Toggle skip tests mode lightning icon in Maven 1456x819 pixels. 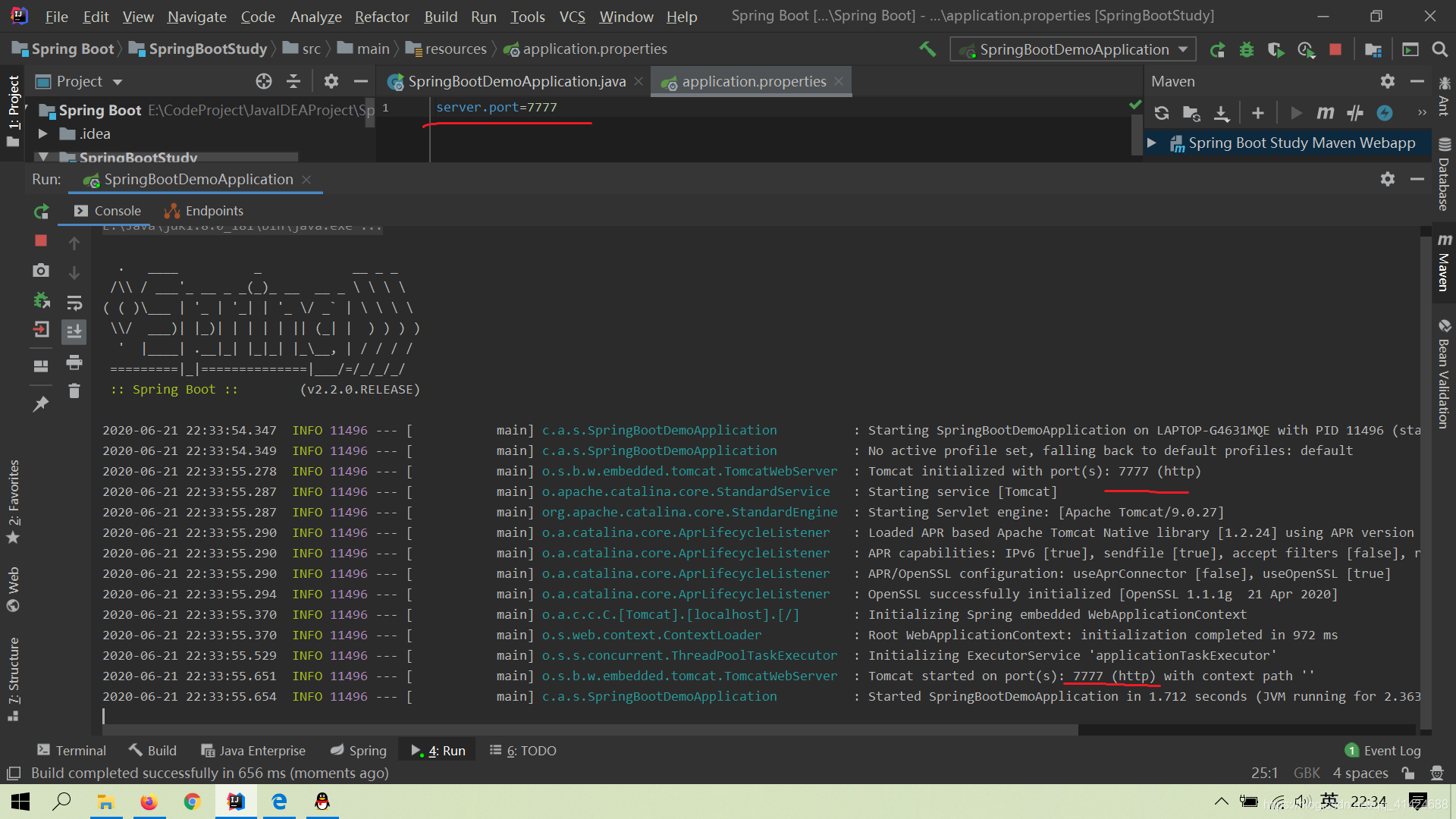(1385, 113)
